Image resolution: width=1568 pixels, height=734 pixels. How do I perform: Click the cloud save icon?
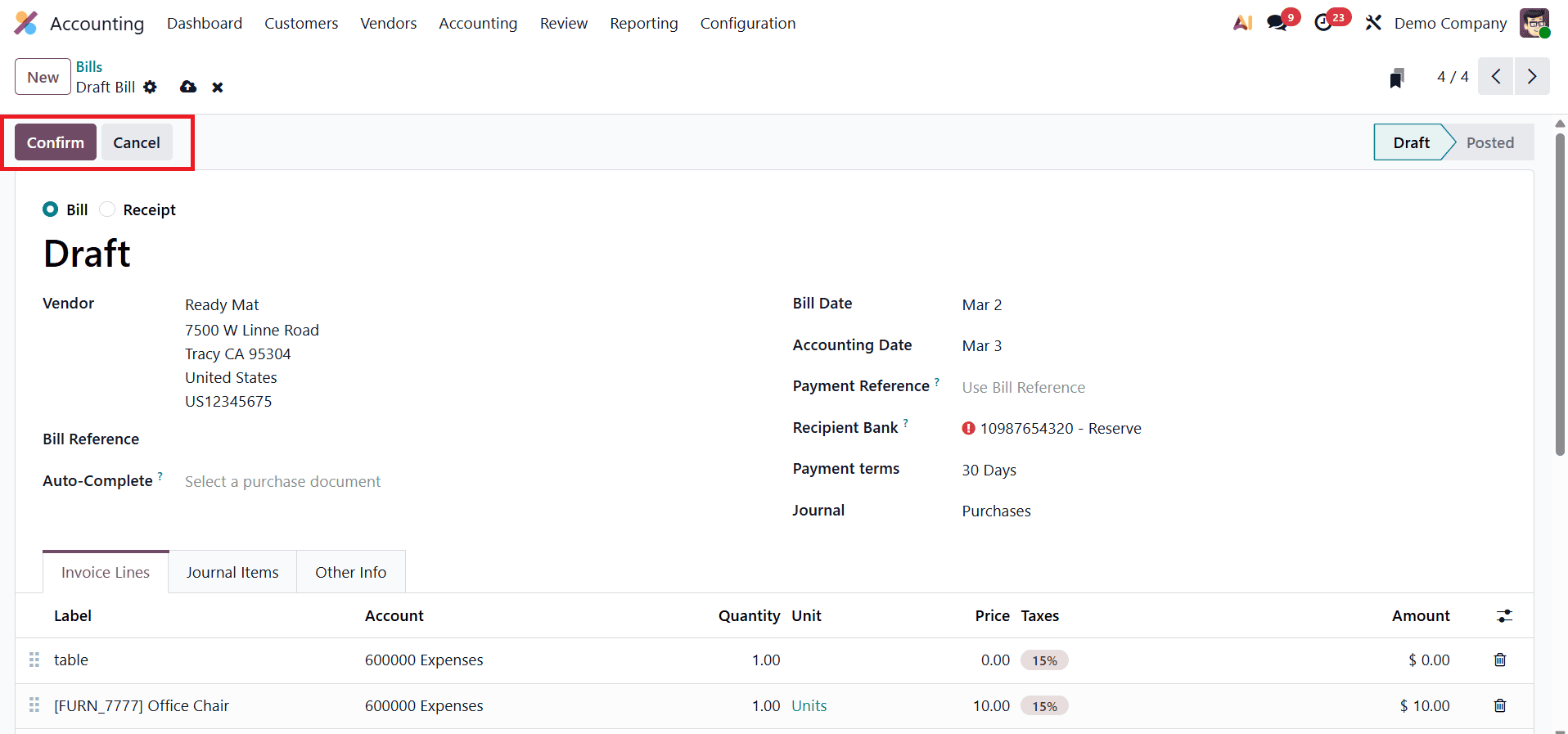(x=188, y=87)
